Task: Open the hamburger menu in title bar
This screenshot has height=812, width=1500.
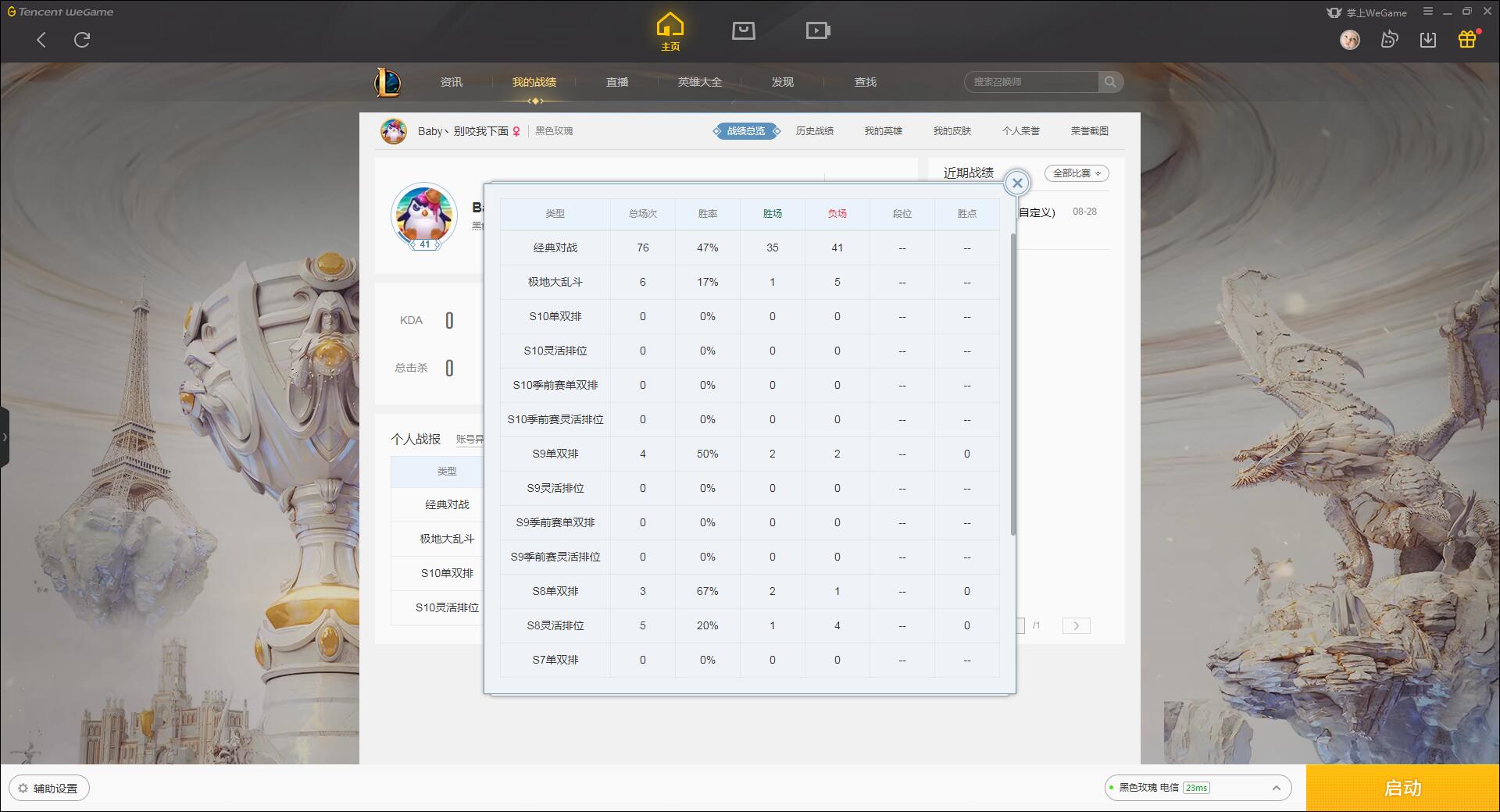Action: point(1428,12)
